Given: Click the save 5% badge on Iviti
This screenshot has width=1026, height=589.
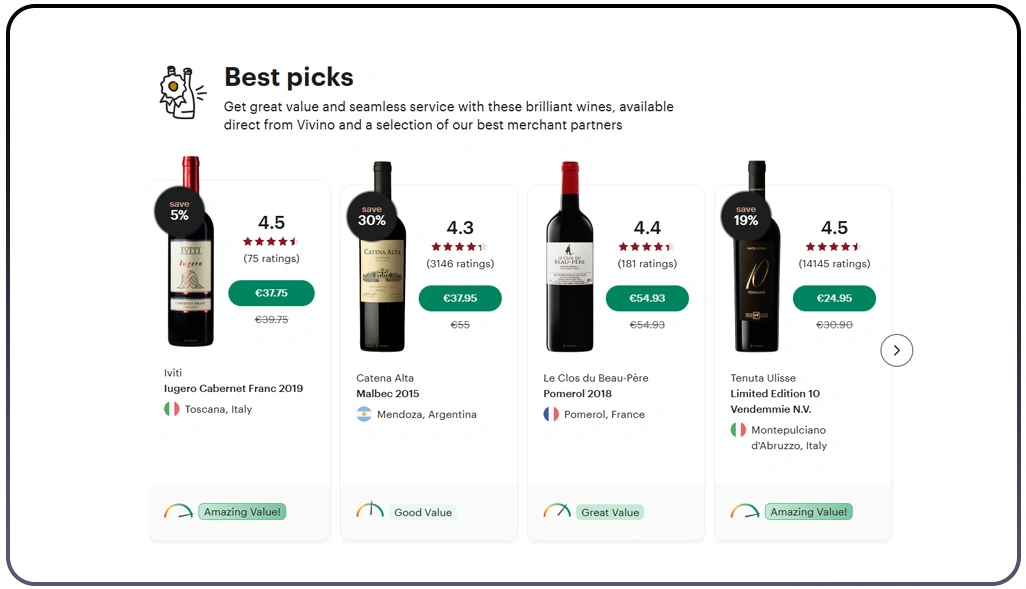Looking at the screenshot, I should 179,210.
